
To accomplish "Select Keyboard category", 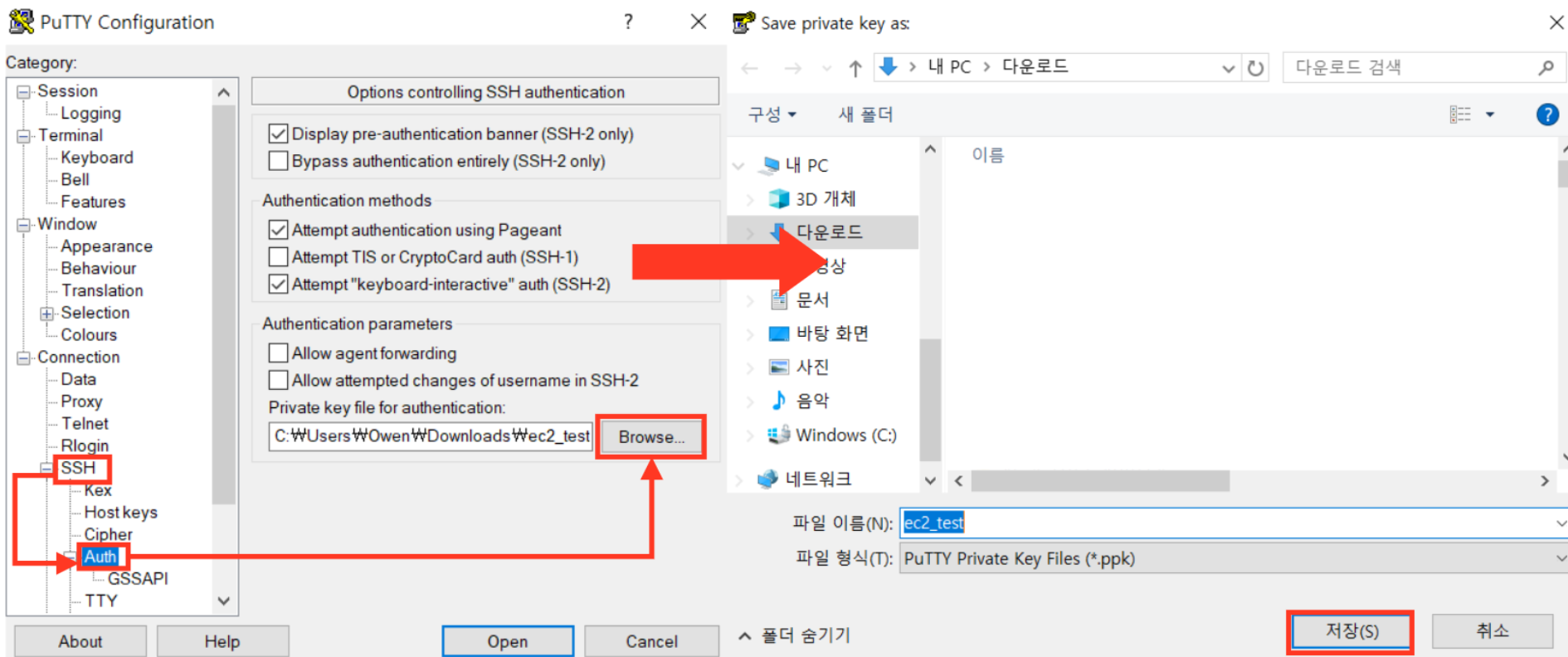I will point(97,158).
